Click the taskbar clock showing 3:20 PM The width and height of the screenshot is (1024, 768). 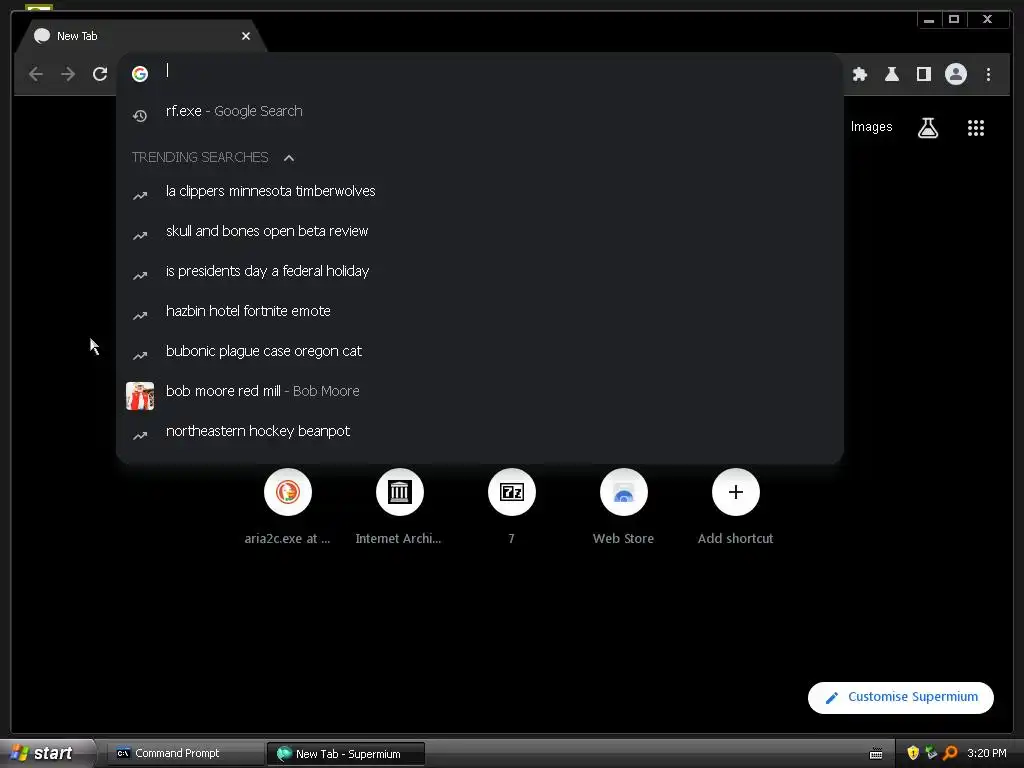click(986, 753)
